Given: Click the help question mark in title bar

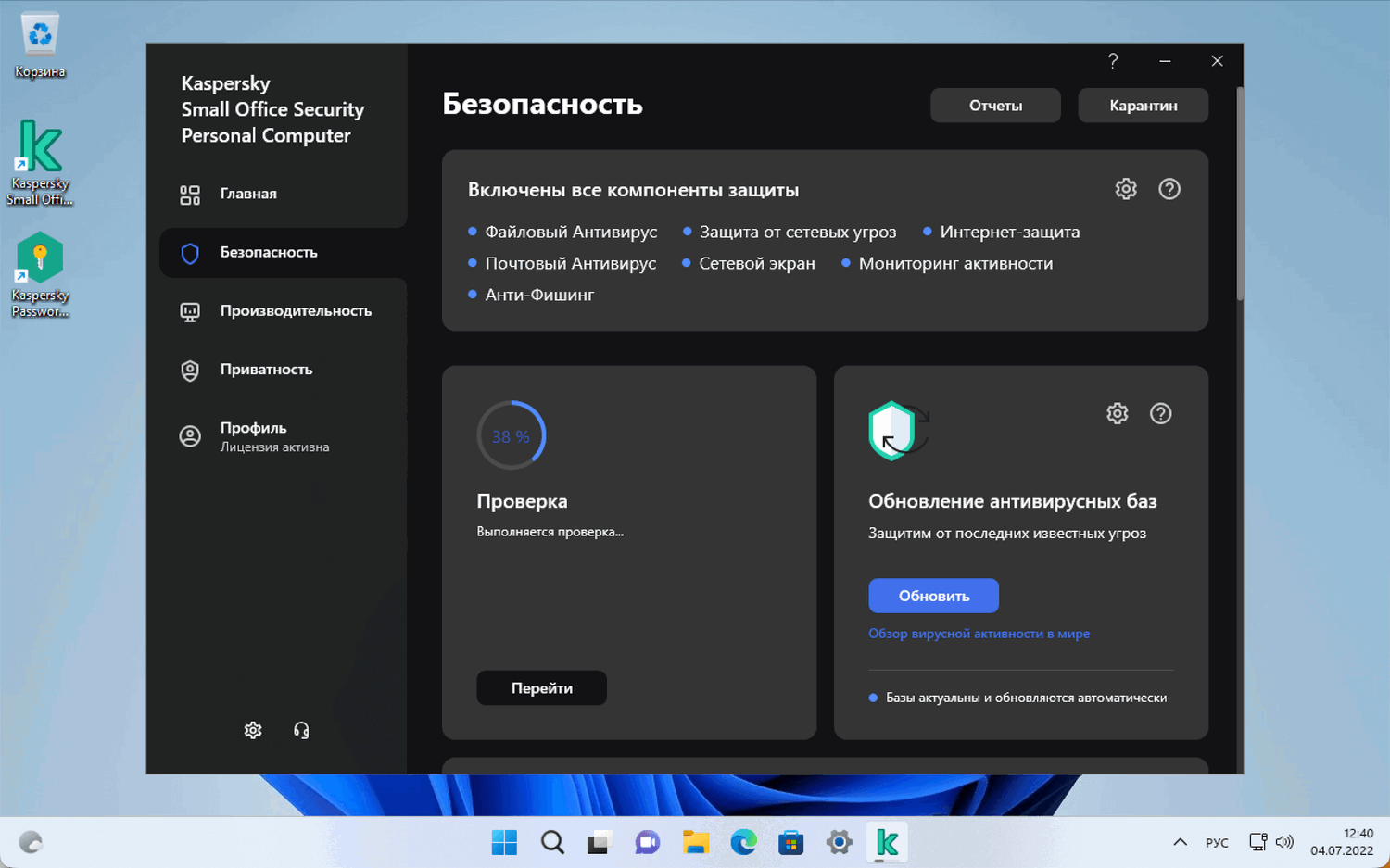Looking at the screenshot, I should click(1113, 61).
